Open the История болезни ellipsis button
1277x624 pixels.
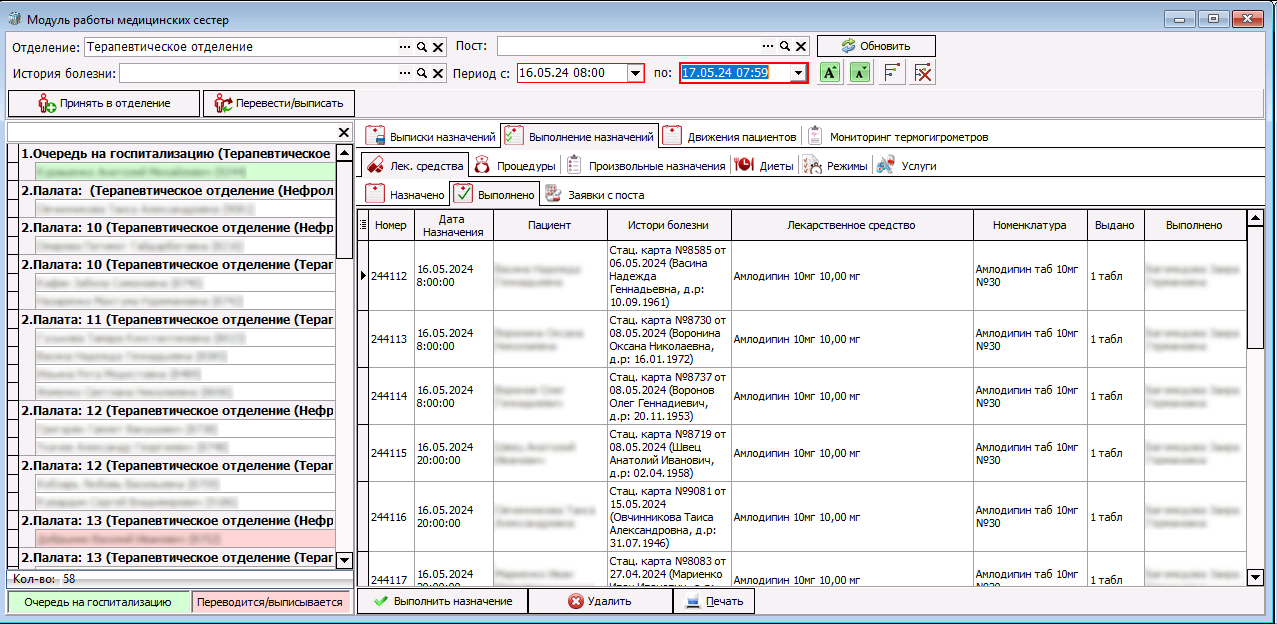pos(405,73)
